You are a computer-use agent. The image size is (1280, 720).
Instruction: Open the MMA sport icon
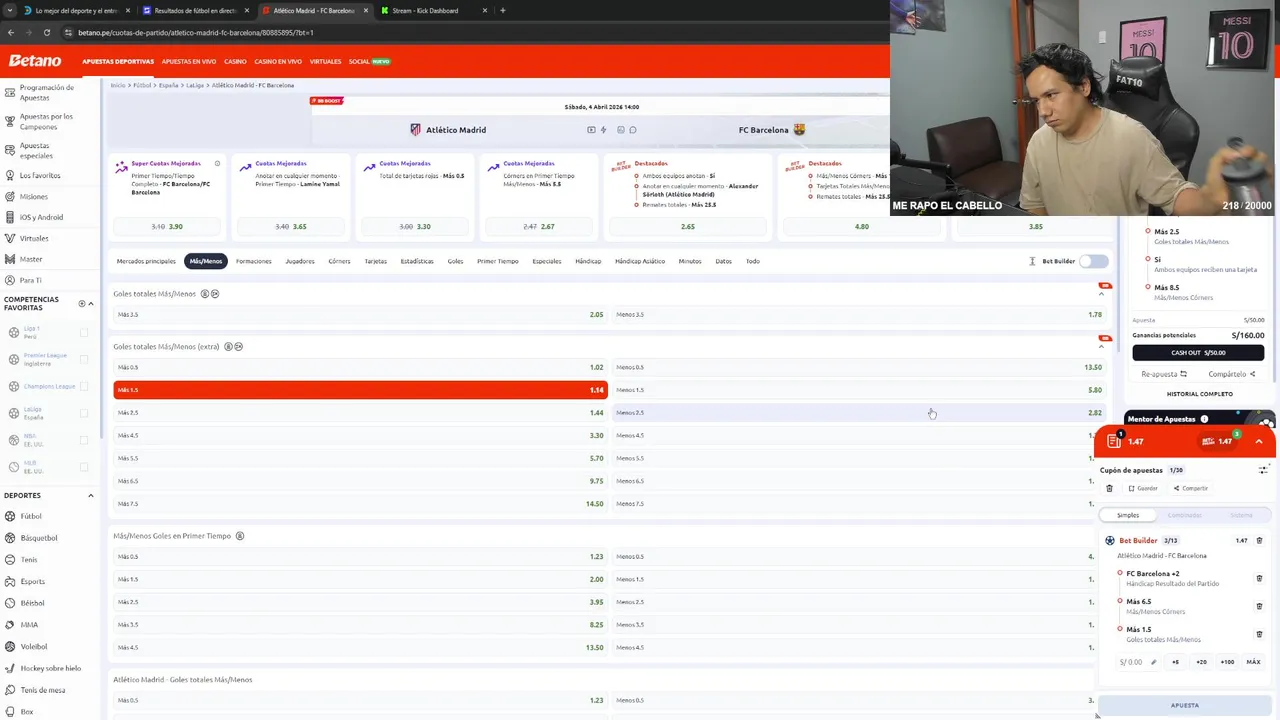[x=11, y=625]
